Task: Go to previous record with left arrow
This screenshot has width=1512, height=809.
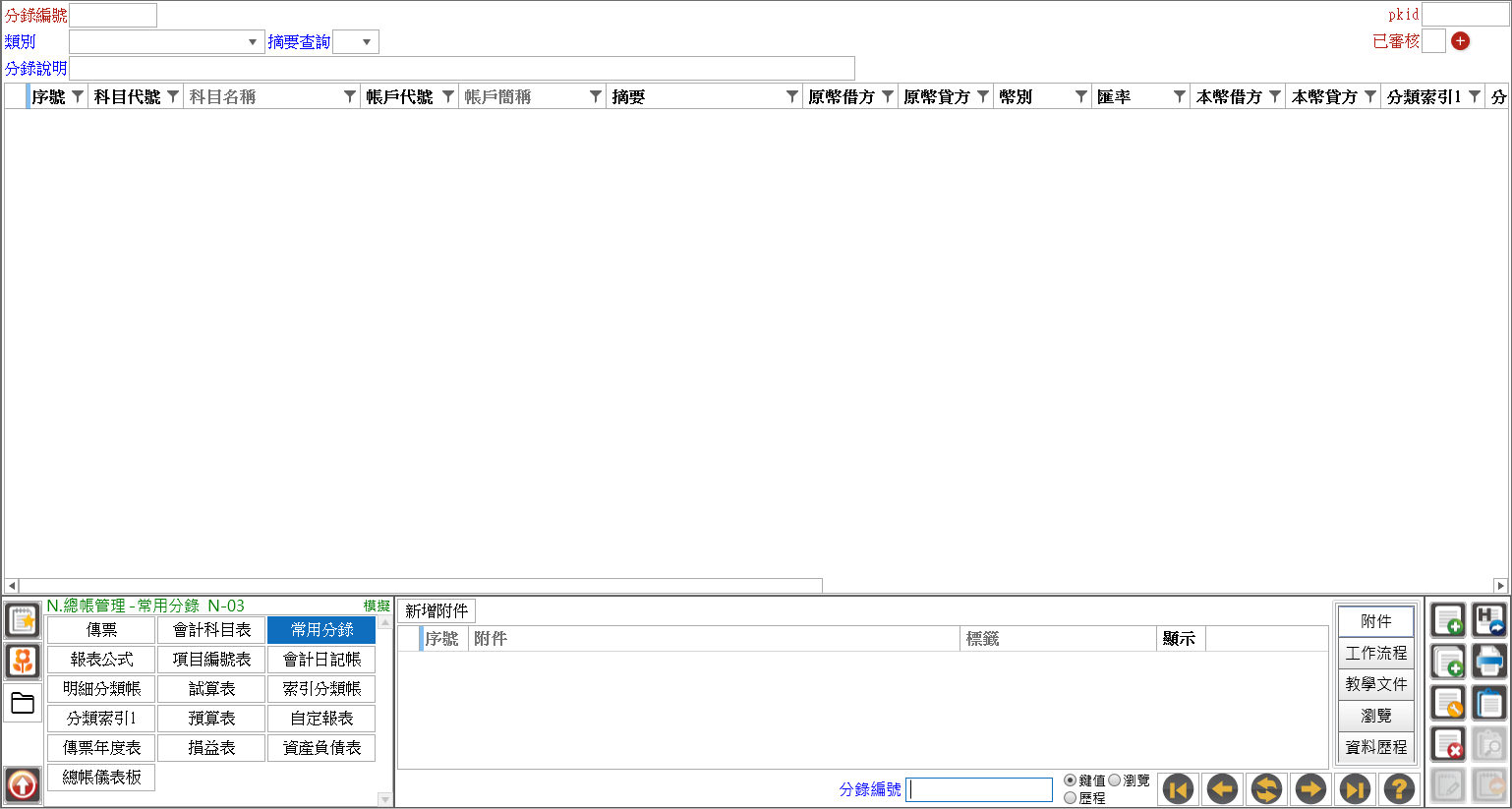Action: (1222, 788)
